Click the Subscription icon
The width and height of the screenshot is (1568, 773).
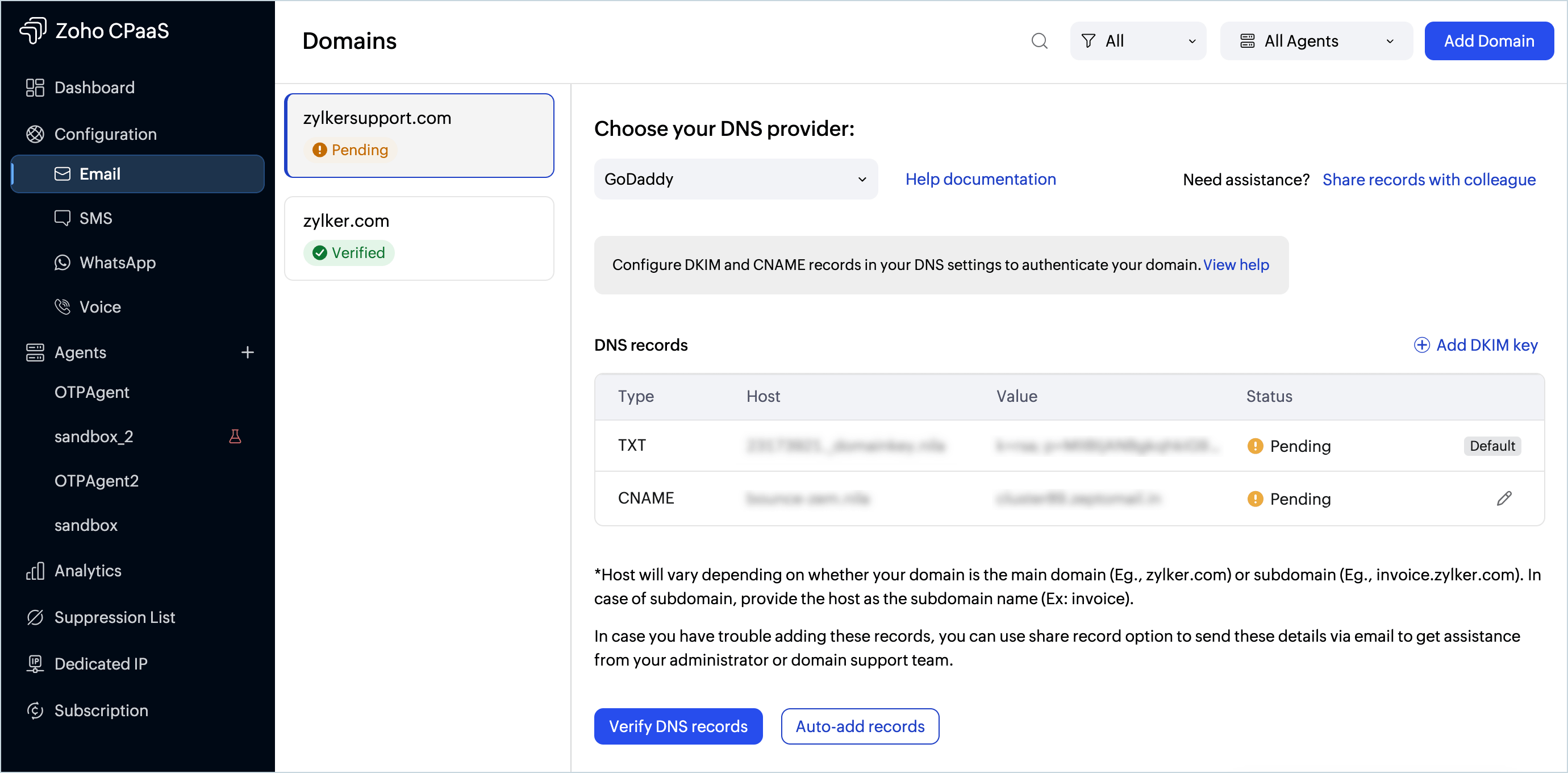(35, 710)
